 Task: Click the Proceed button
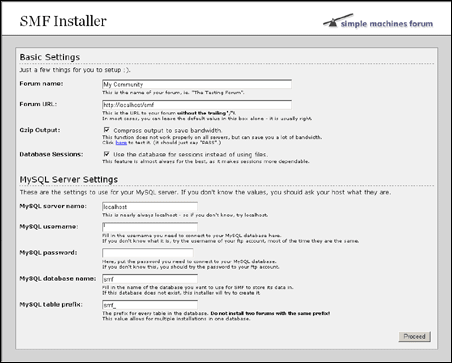pyautogui.click(x=414, y=337)
